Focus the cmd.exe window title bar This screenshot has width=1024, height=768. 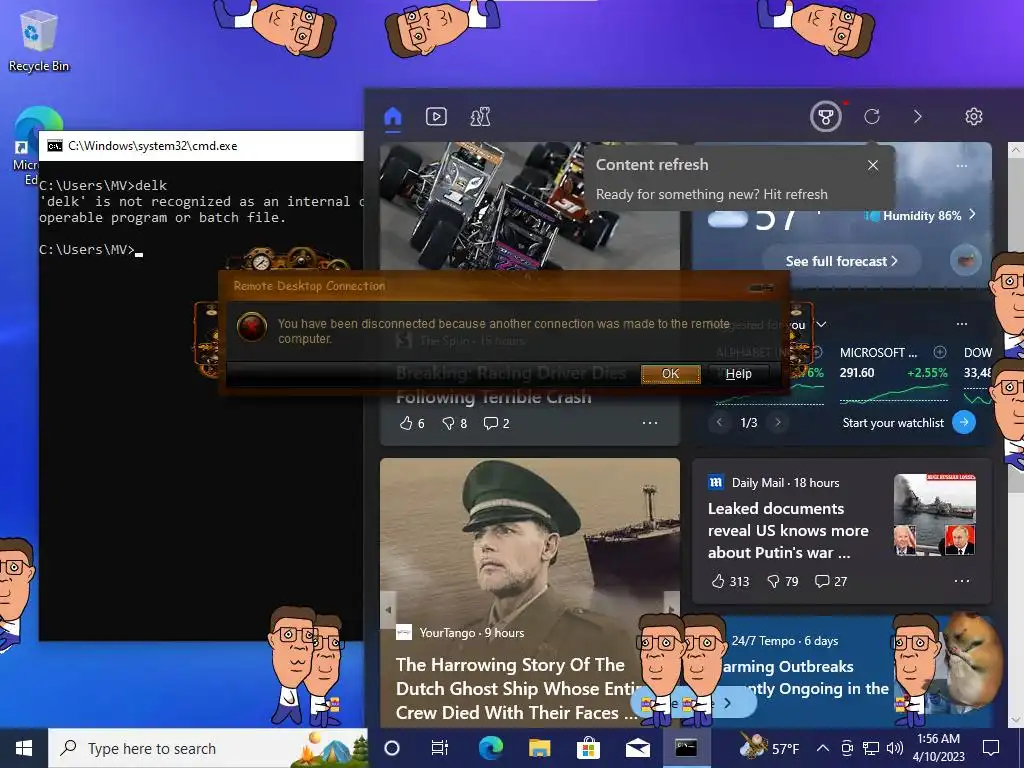coord(201,146)
